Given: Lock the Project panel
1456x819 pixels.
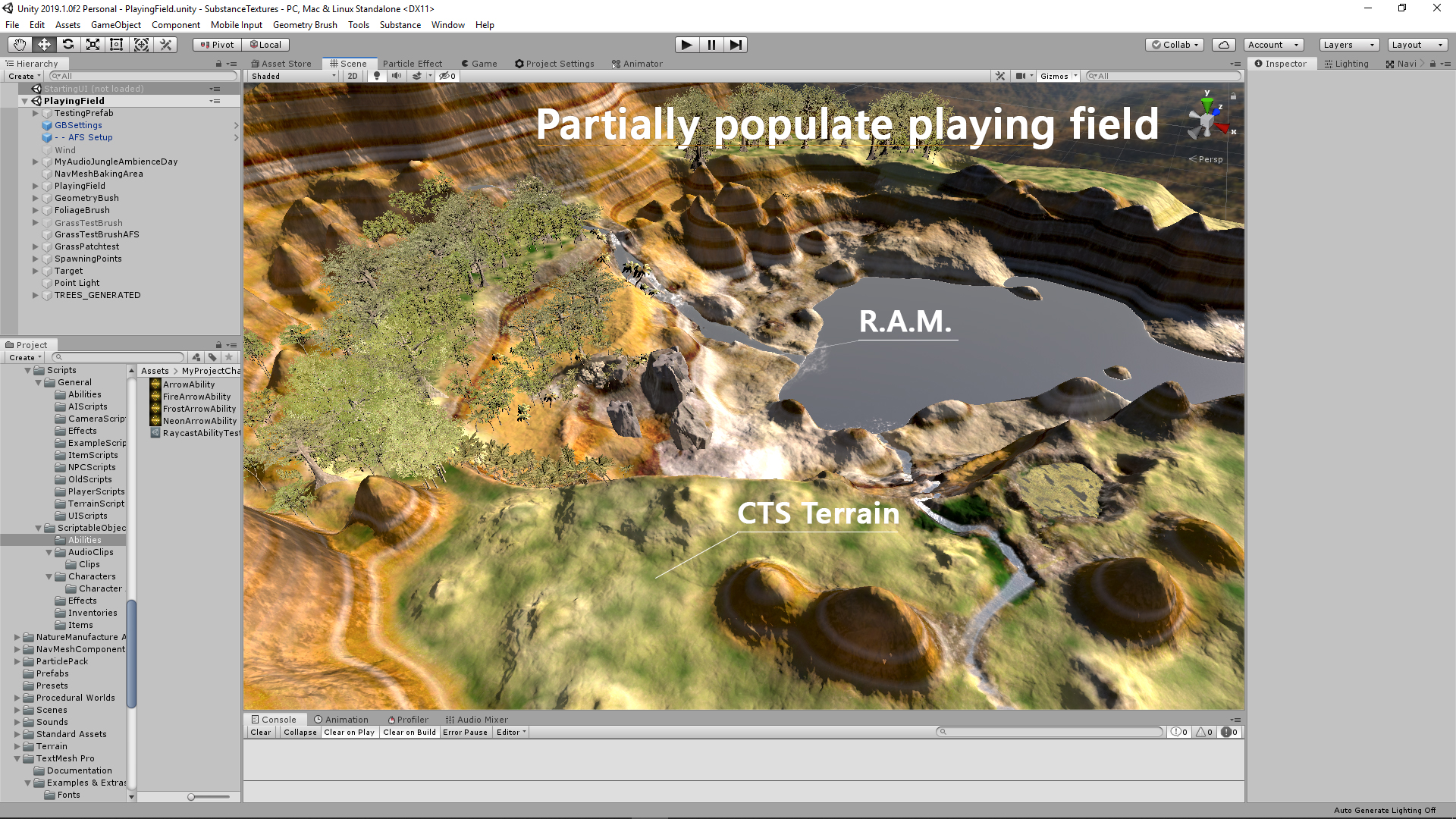Looking at the screenshot, I should coord(218,345).
